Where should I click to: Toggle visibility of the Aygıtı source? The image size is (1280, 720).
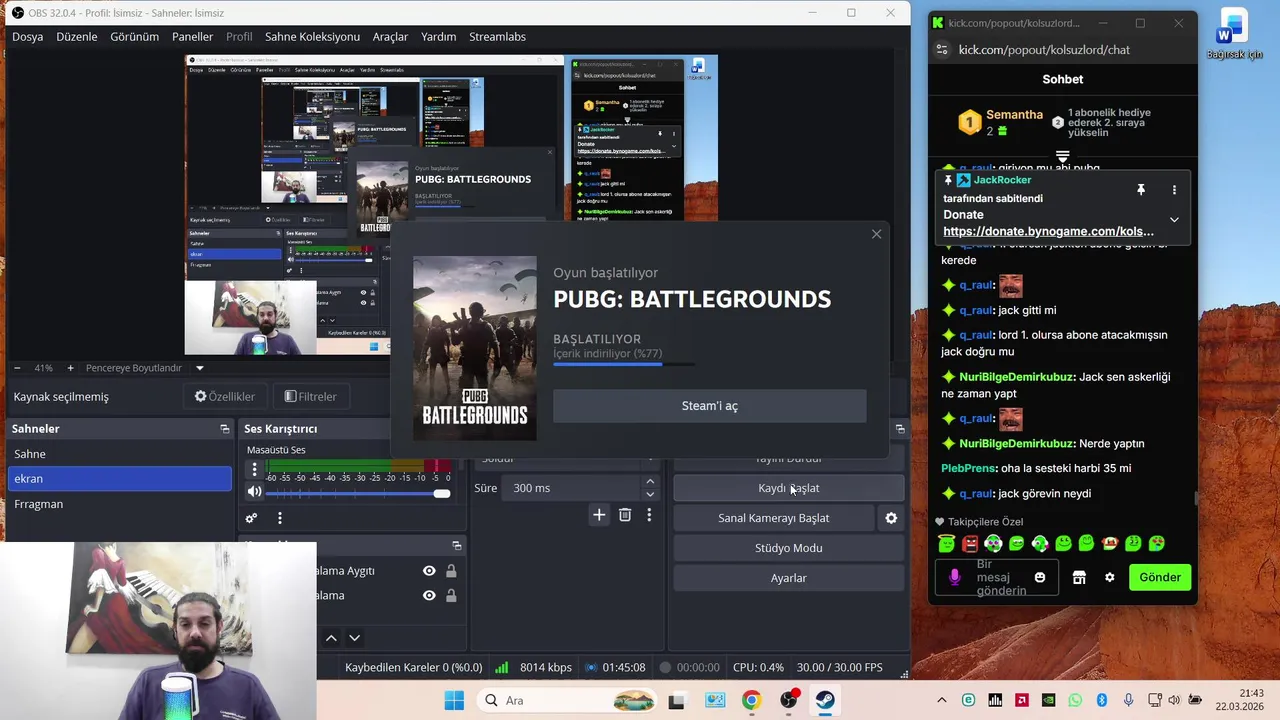click(x=429, y=571)
